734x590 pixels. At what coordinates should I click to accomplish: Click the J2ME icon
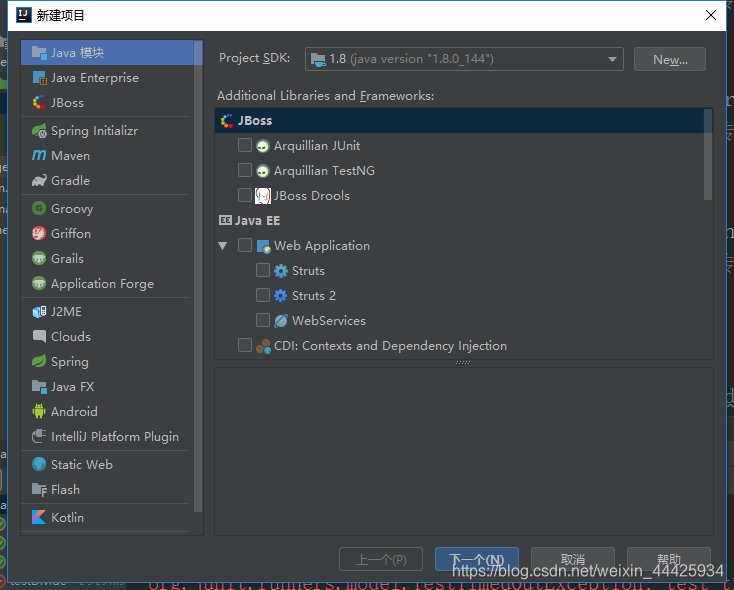[39, 311]
